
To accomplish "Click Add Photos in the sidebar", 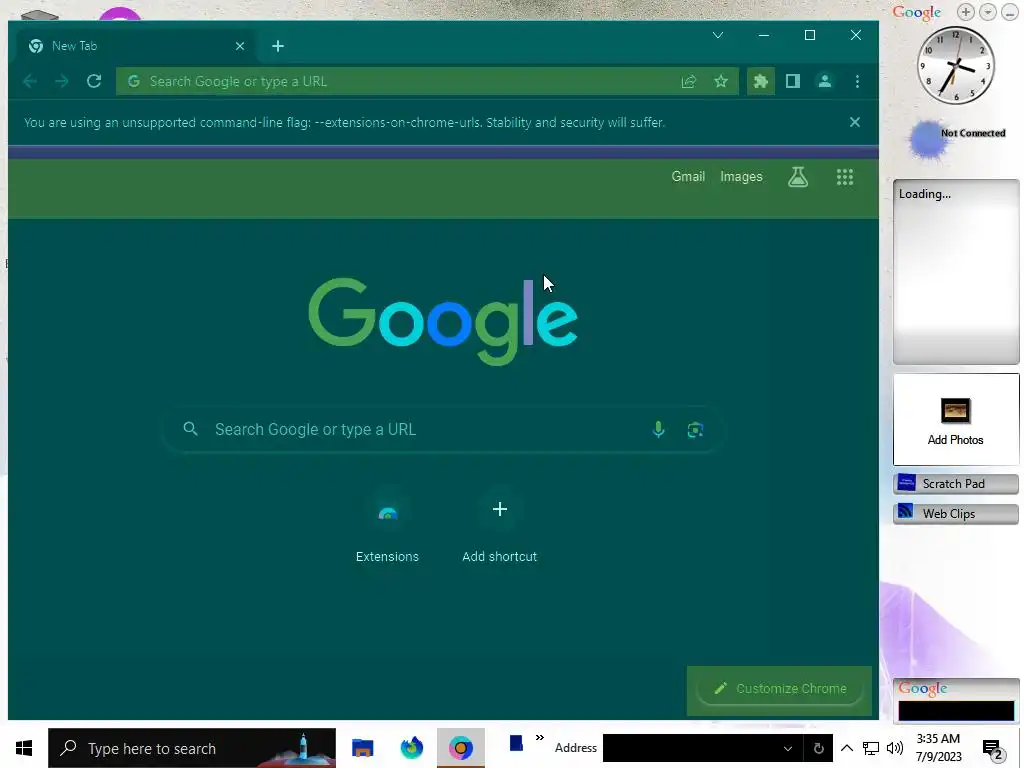I will point(955,419).
